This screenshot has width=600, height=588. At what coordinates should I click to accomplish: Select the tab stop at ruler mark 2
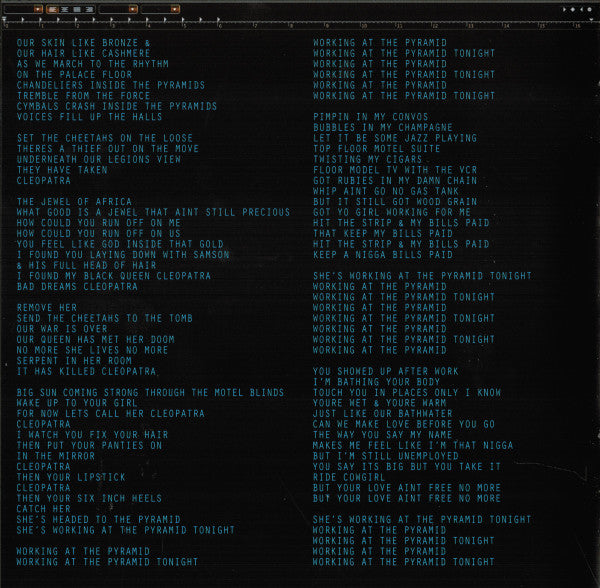(76, 20)
